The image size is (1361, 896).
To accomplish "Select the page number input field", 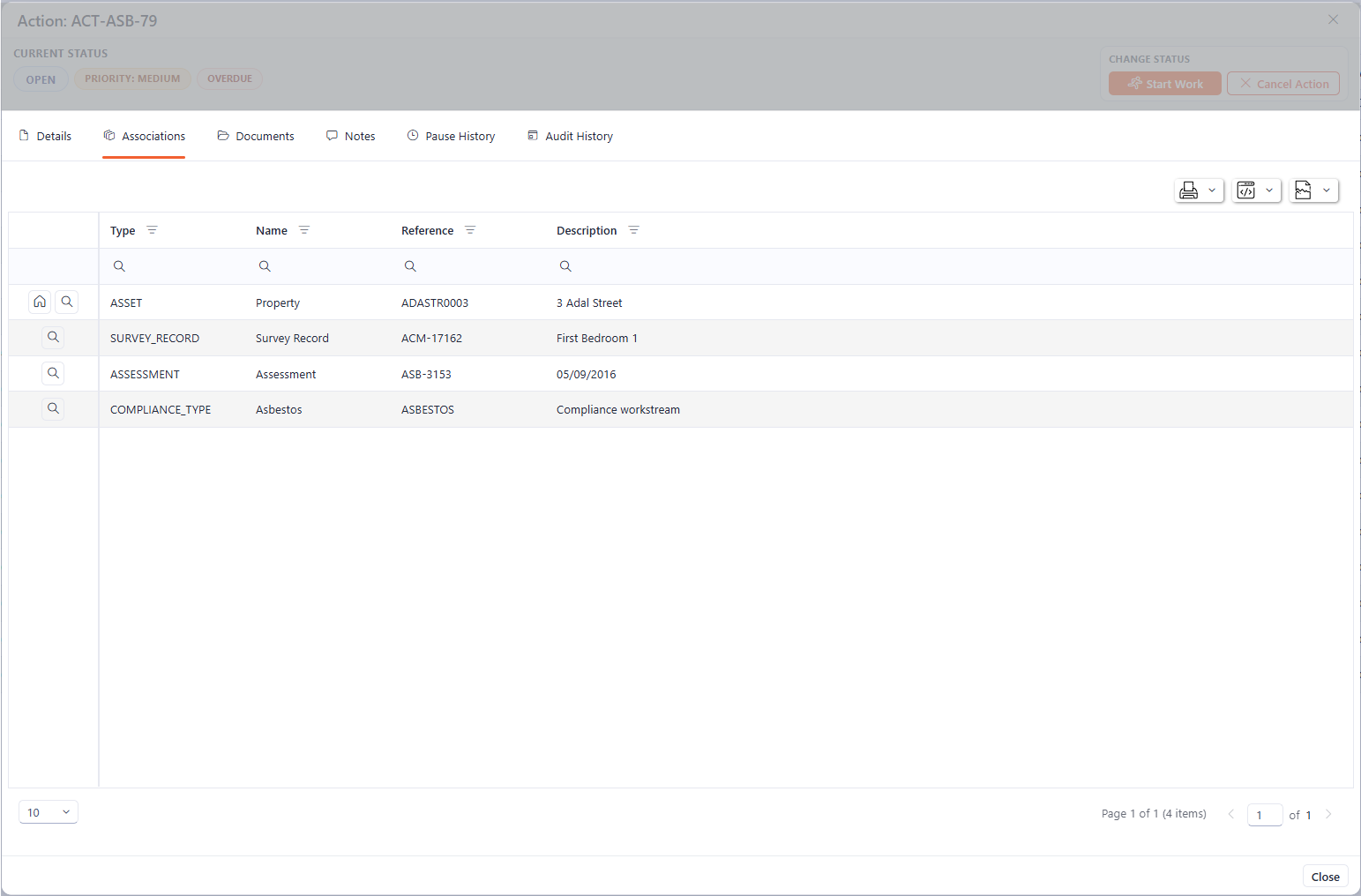I will point(1264,815).
